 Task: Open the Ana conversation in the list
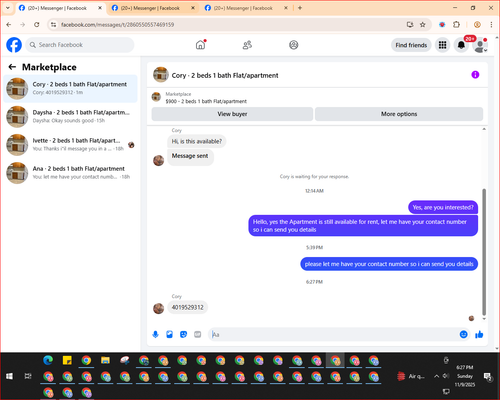pos(70,172)
